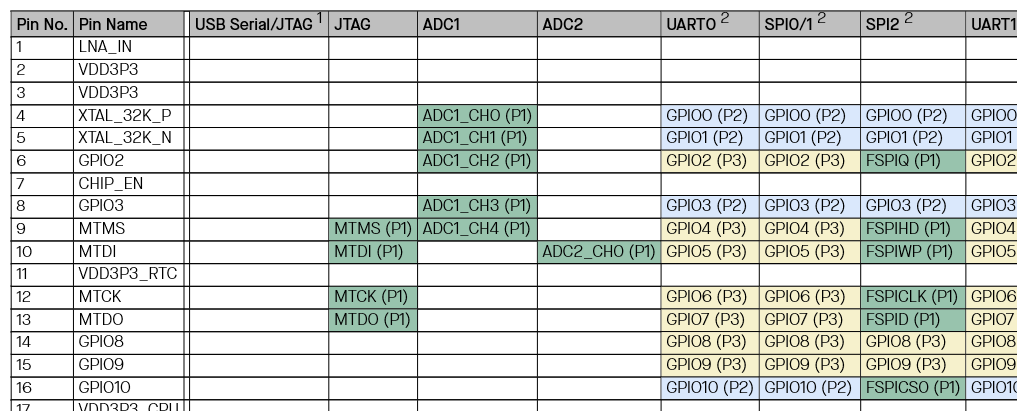
Task: Click the Pin No. column header
Action: tap(42, 25)
